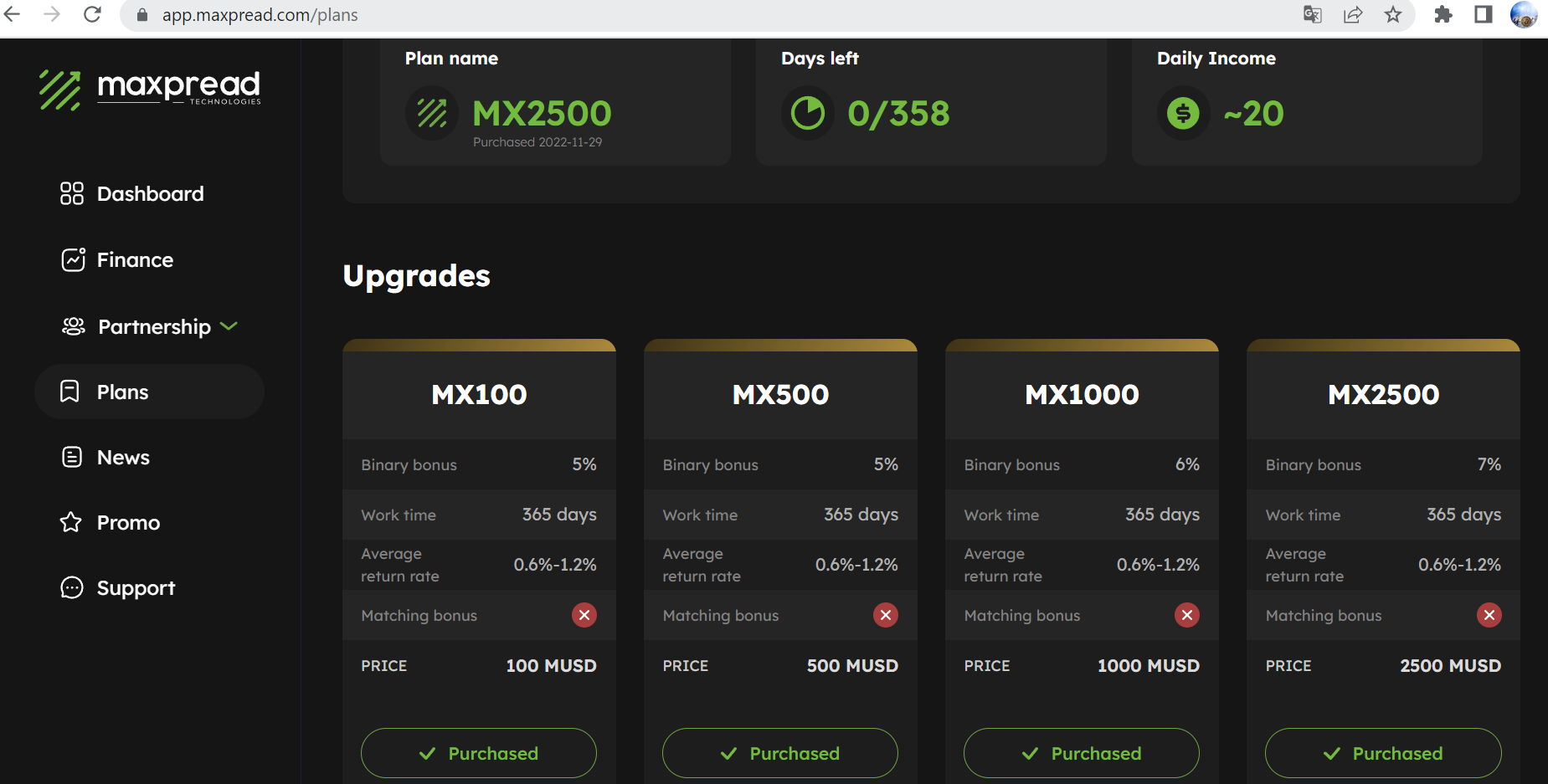
Task: Click the Plans bookmark icon
Action: click(70, 392)
